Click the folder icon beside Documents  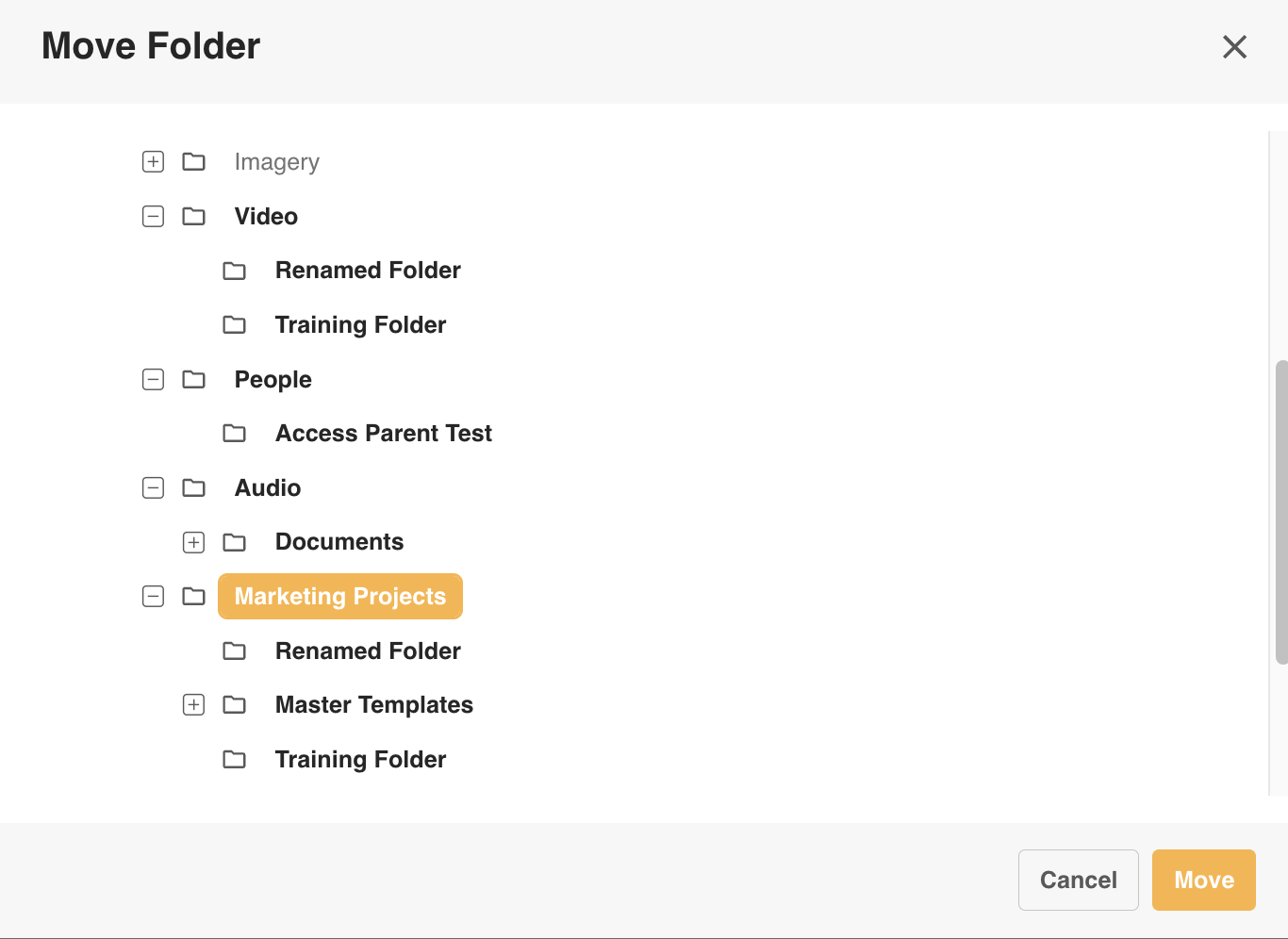[x=234, y=542]
